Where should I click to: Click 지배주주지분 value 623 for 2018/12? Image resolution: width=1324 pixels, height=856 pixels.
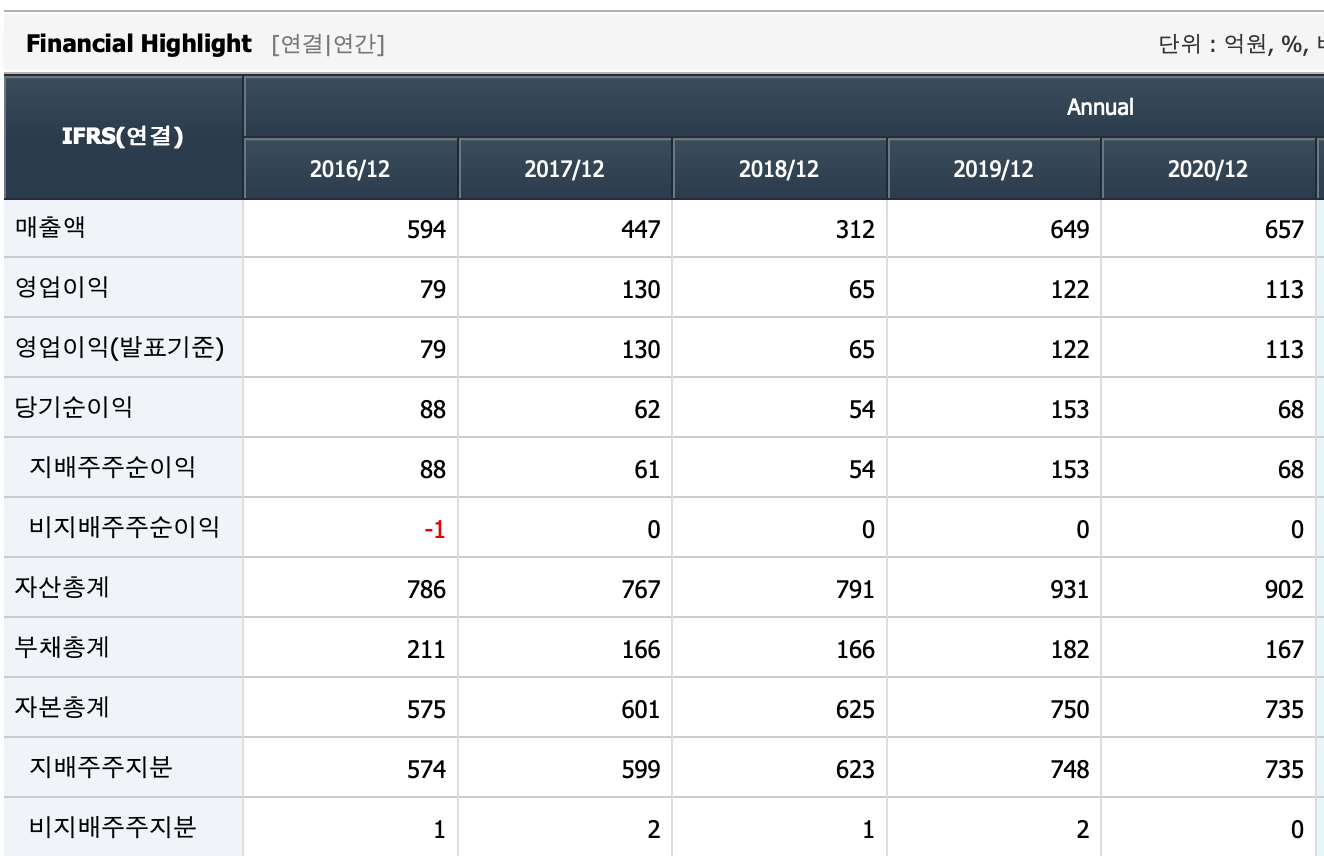[854, 770]
